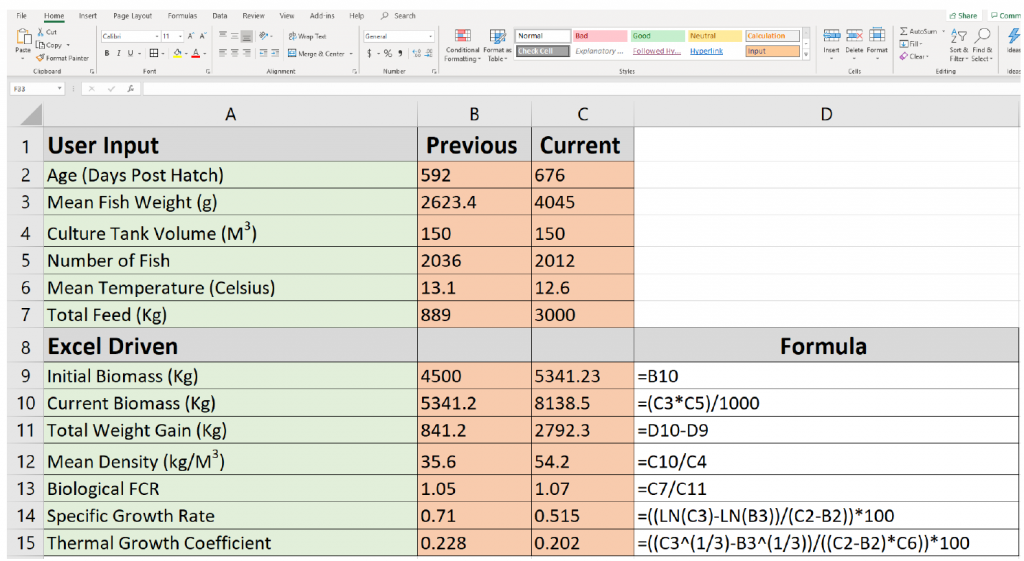Apply the Normal cell style
The height and width of the screenshot is (561, 1024).
(x=543, y=36)
